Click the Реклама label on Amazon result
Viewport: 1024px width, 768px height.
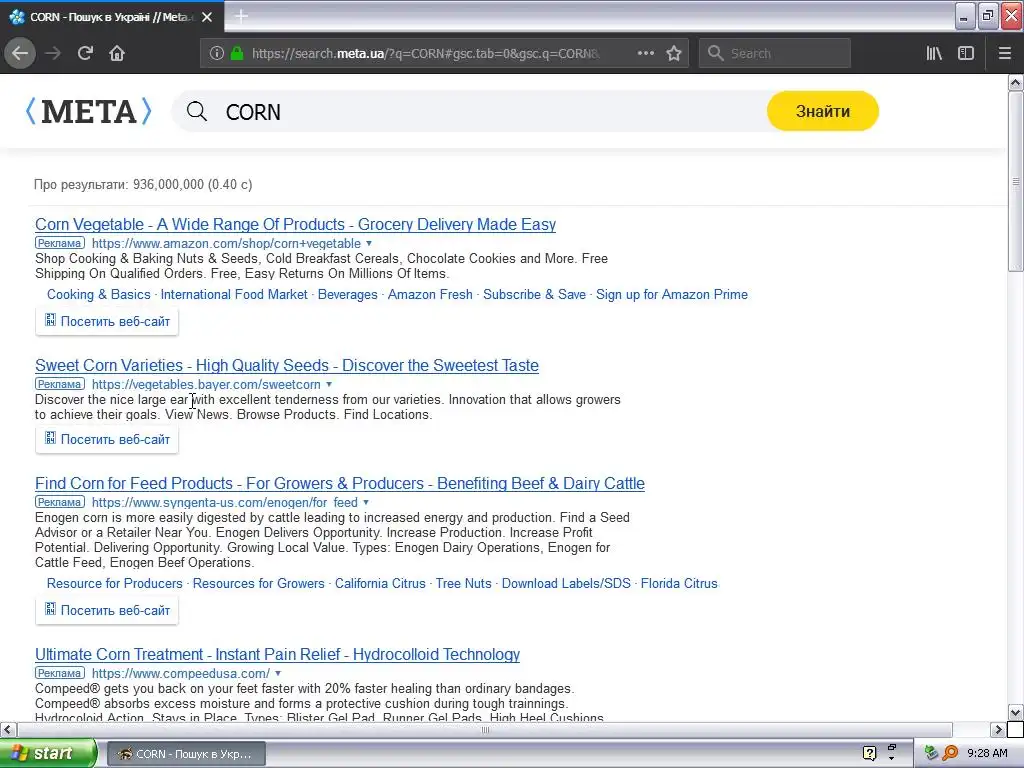click(x=59, y=244)
